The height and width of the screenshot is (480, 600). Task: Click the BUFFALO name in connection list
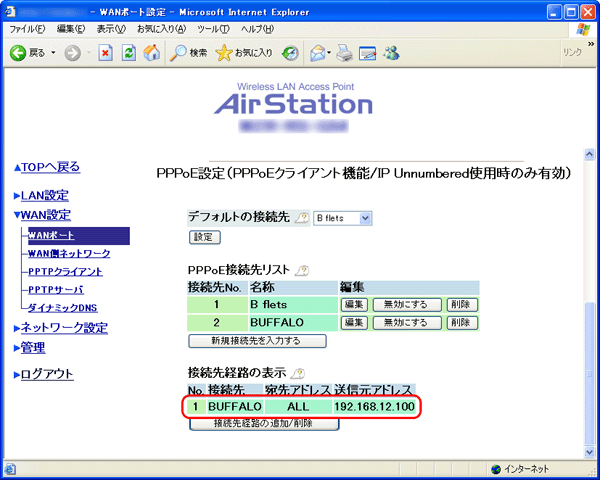277,323
